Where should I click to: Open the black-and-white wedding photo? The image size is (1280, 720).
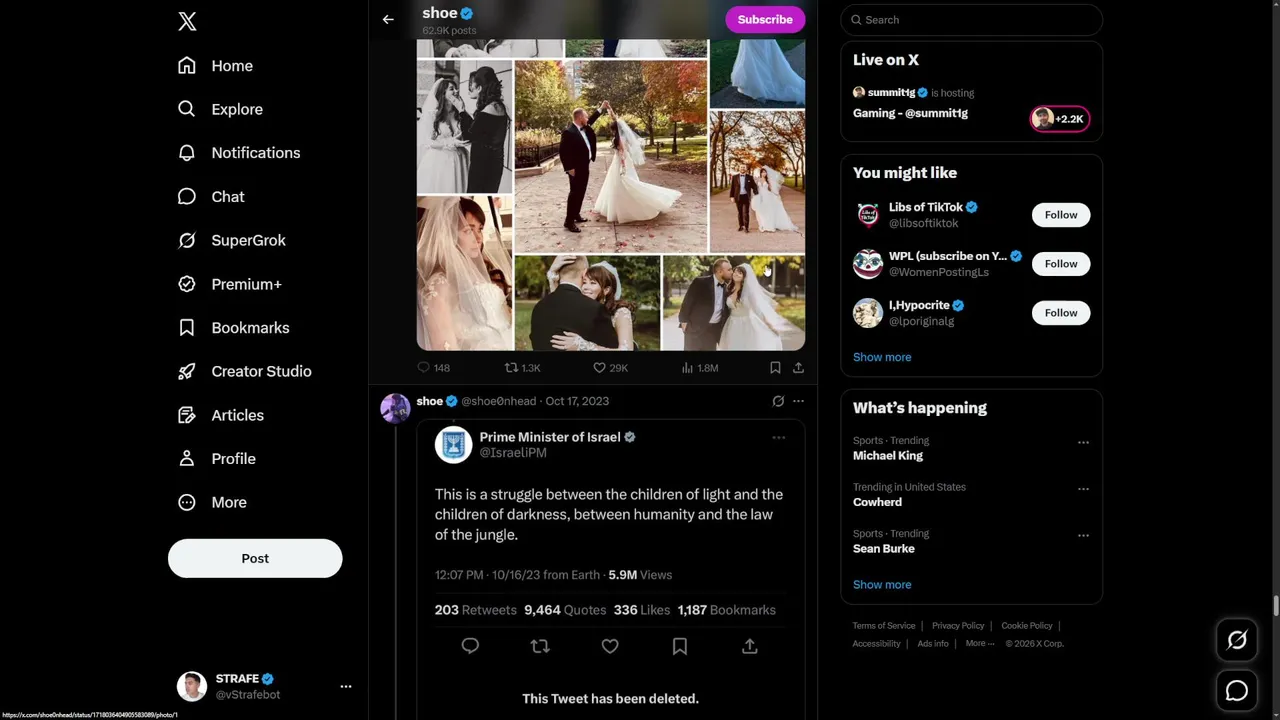pos(464,126)
